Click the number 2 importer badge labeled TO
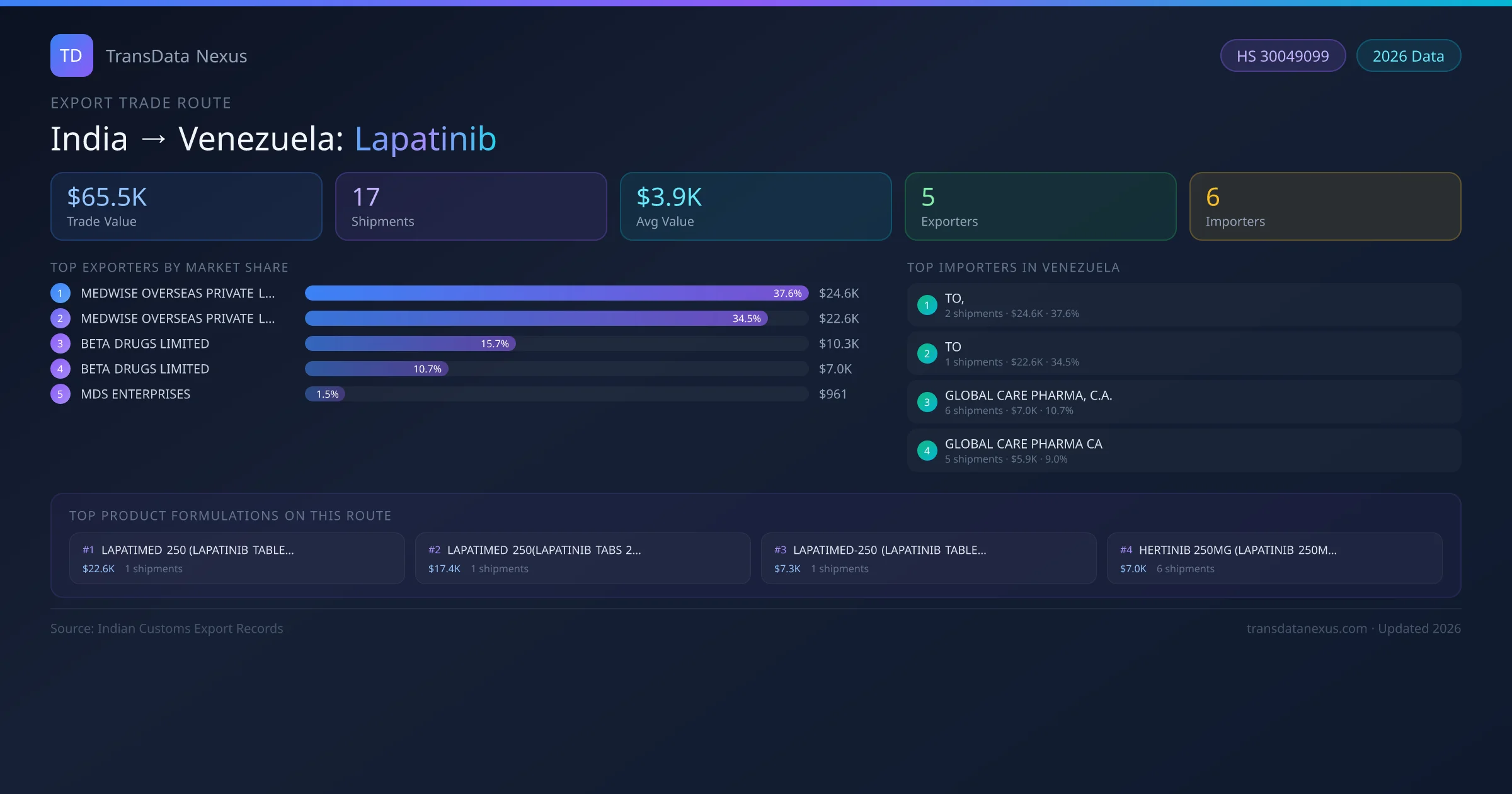Viewport: 1512px width, 794px height. [927, 354]
